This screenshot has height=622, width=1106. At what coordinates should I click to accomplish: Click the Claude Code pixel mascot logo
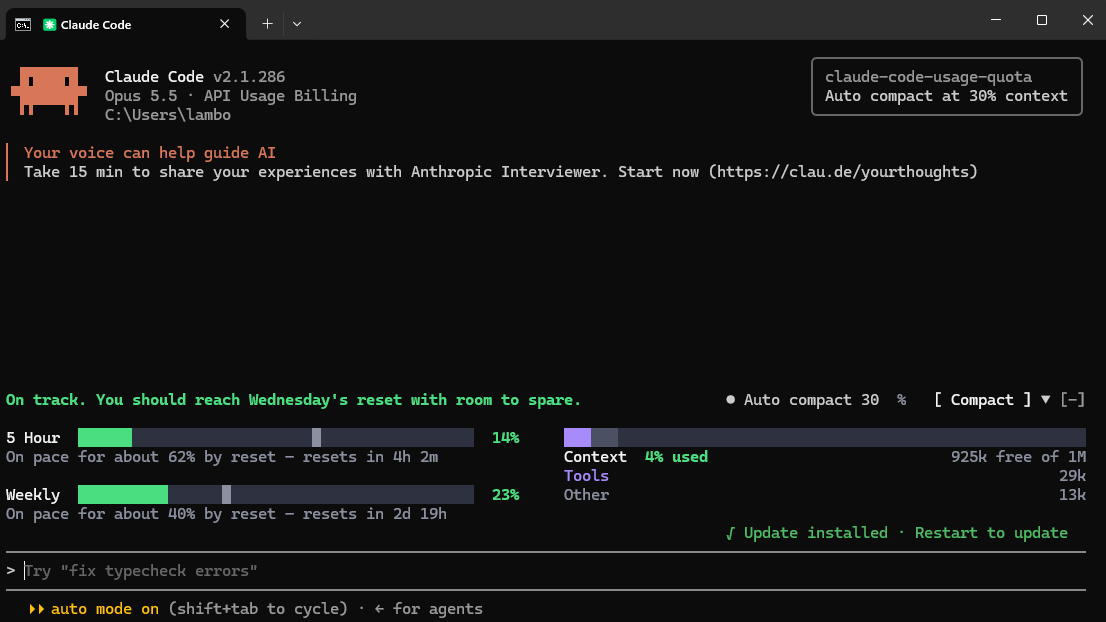(x=49, y=91)
